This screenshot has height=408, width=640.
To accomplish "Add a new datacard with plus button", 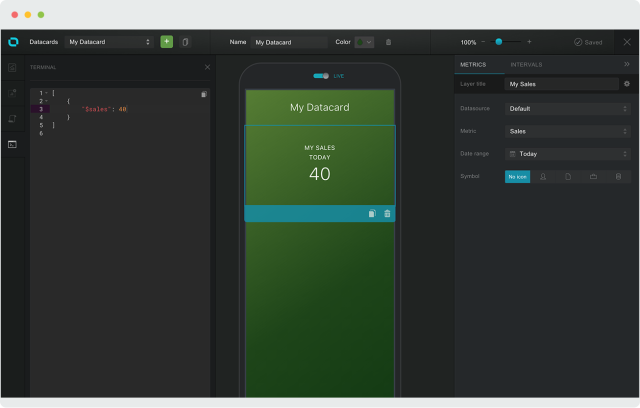I will pyautogui.click(x=167, y=42).
